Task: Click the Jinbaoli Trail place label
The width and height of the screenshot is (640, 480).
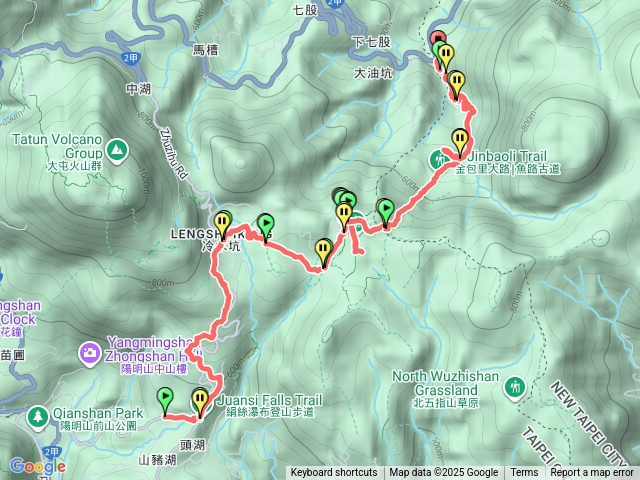Action: pyautogui.click(x=508, y=162)
